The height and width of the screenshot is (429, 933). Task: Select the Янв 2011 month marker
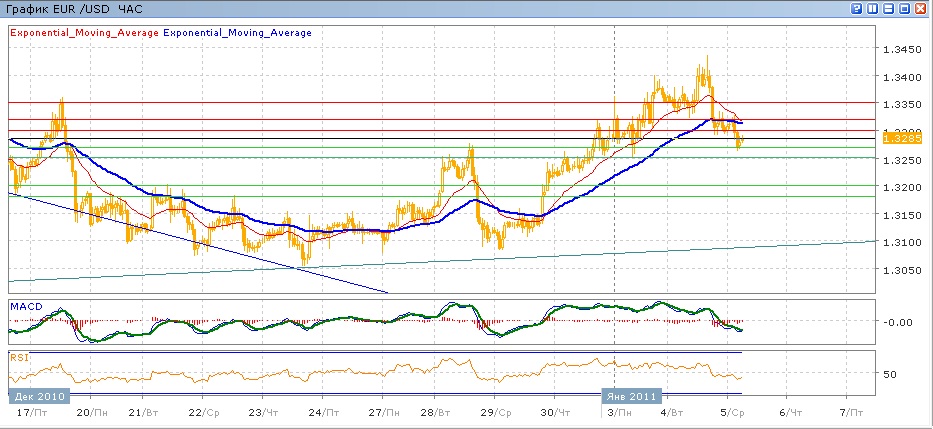click(631, 395)
